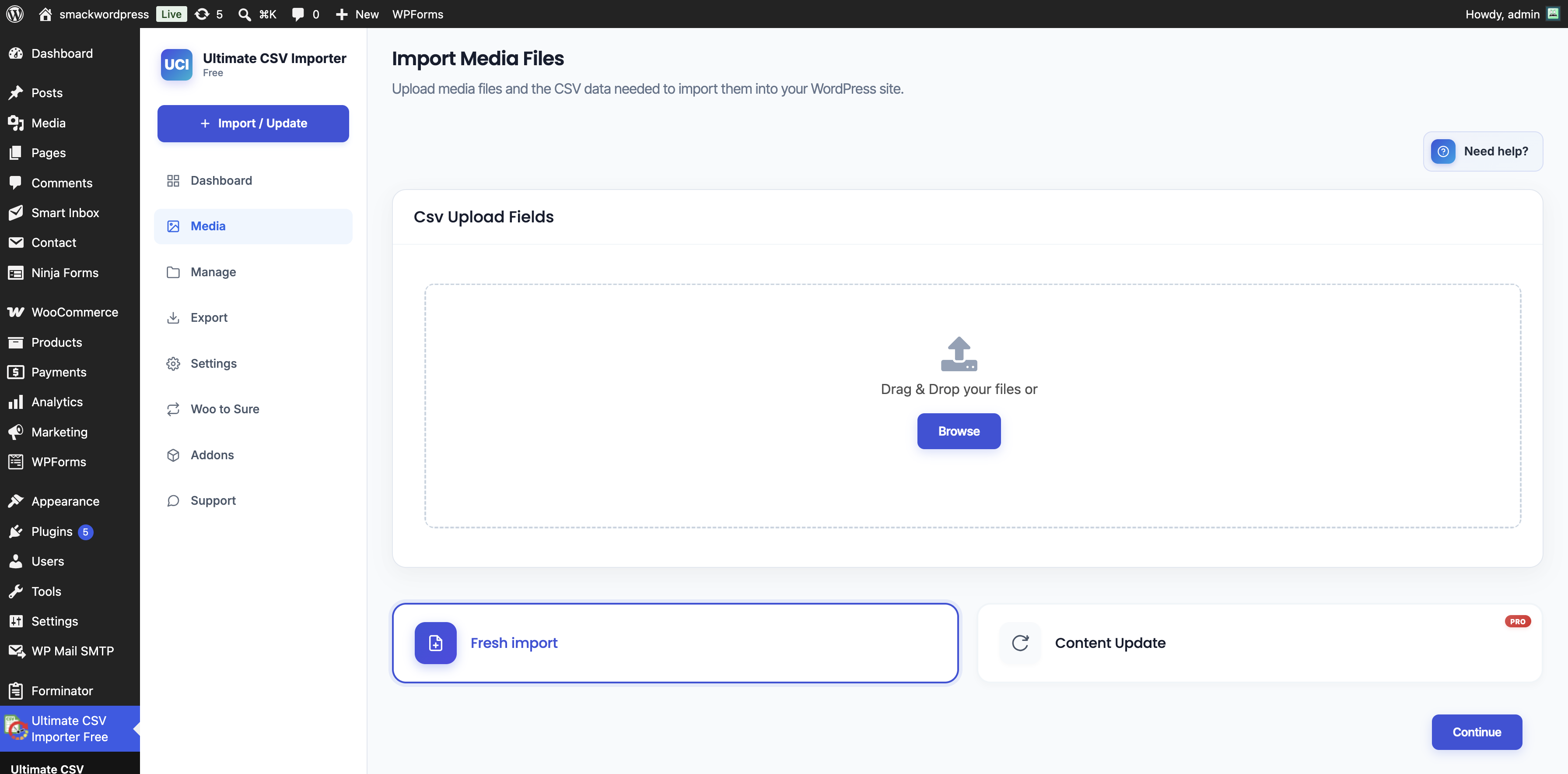Screen dimensions: 1568x774
Task: Open Pages in the WordPress sidebar
Action: pyautogui.click(x=70, y=153)
